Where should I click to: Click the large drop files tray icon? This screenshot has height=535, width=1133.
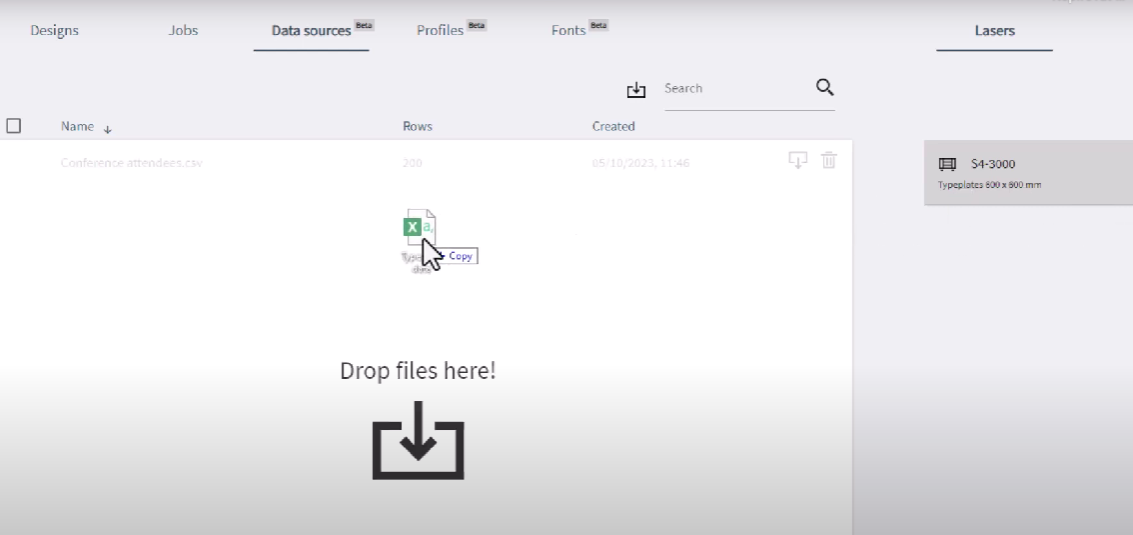coord(418,440)
